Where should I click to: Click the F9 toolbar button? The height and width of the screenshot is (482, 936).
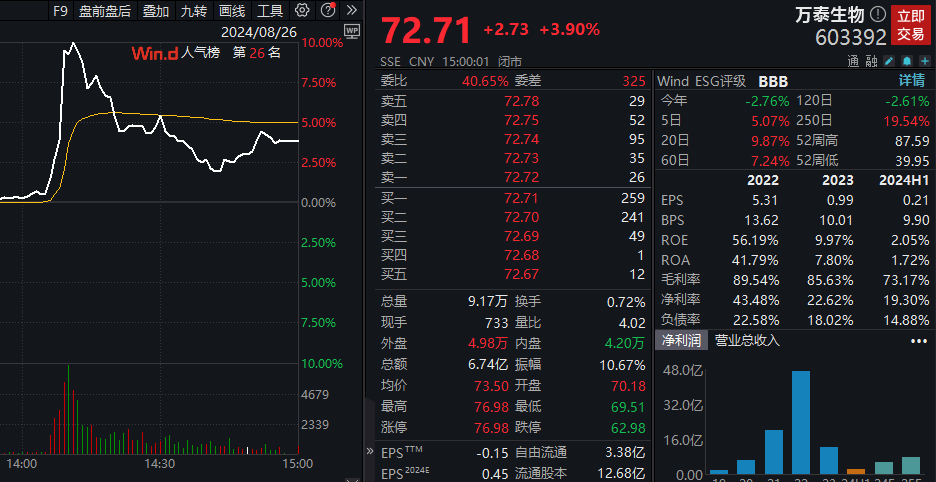tap(60, 10)
